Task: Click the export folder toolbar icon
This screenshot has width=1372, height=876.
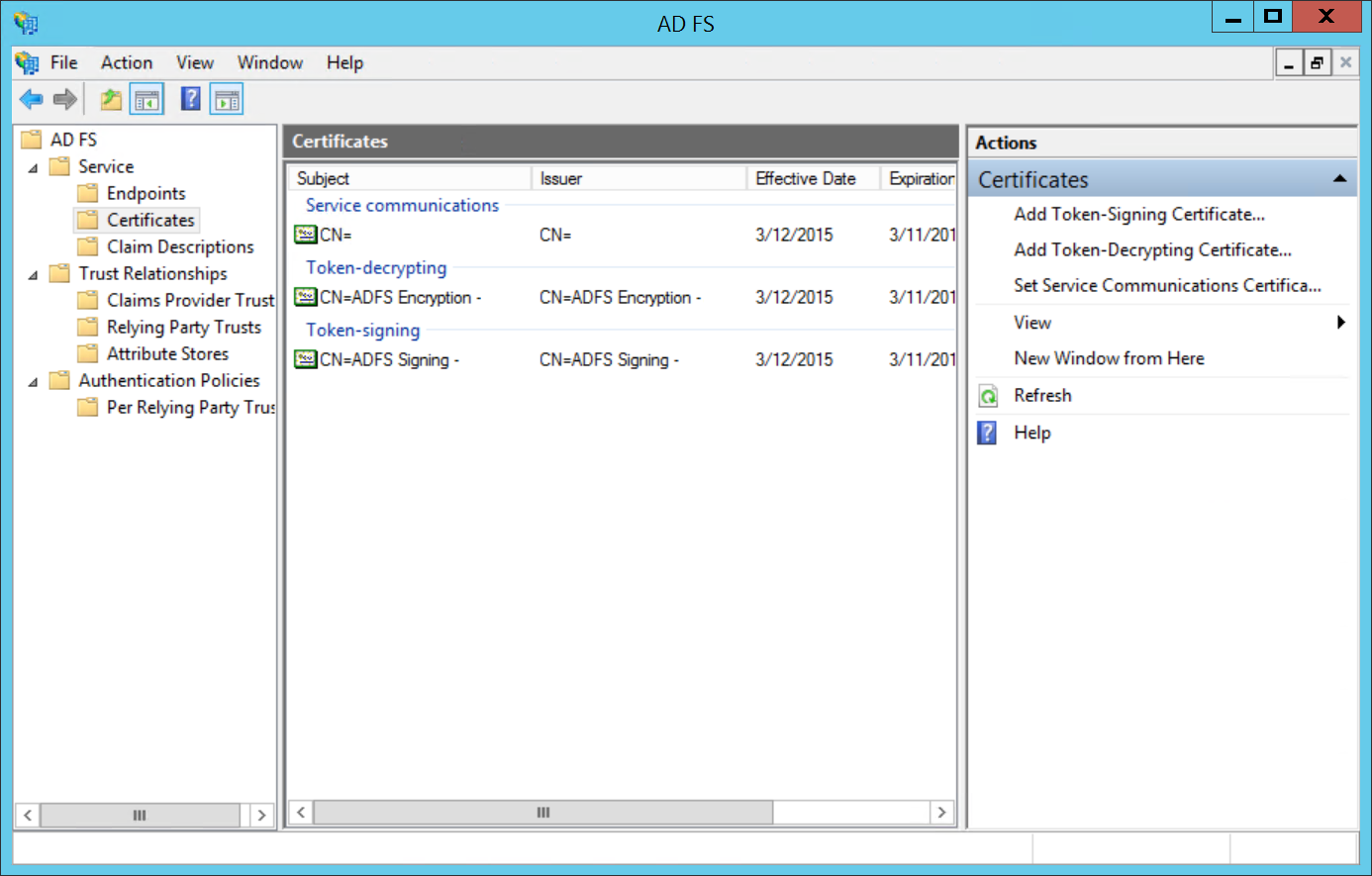Action: click(111, 98)
